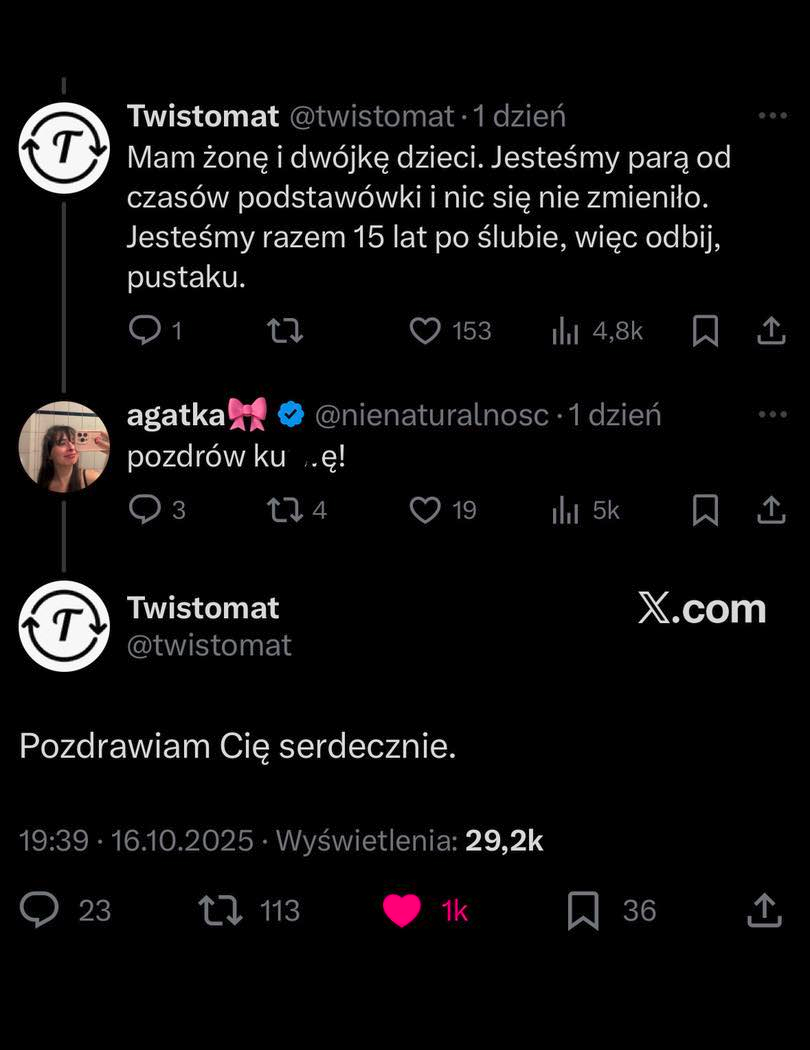
Task: Like the tweet with 153 likes
Action: [426, 330]
